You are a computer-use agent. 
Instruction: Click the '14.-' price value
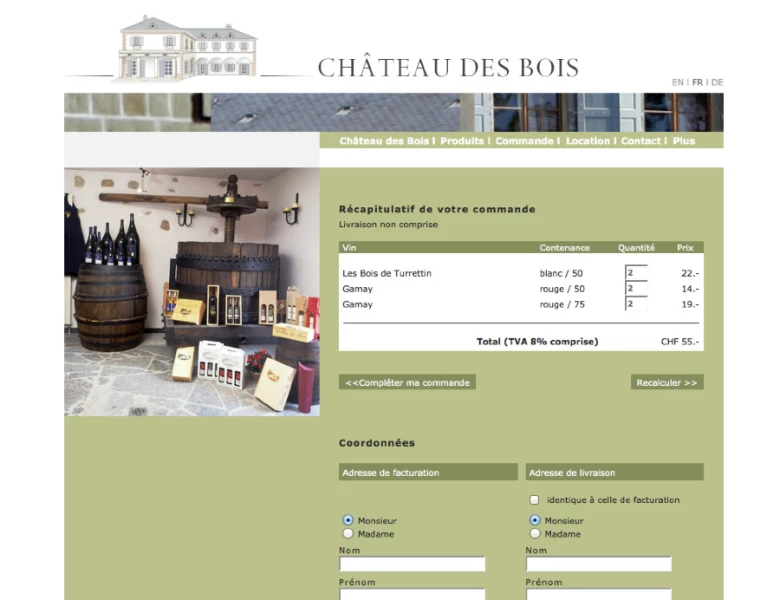click(690, 289)
